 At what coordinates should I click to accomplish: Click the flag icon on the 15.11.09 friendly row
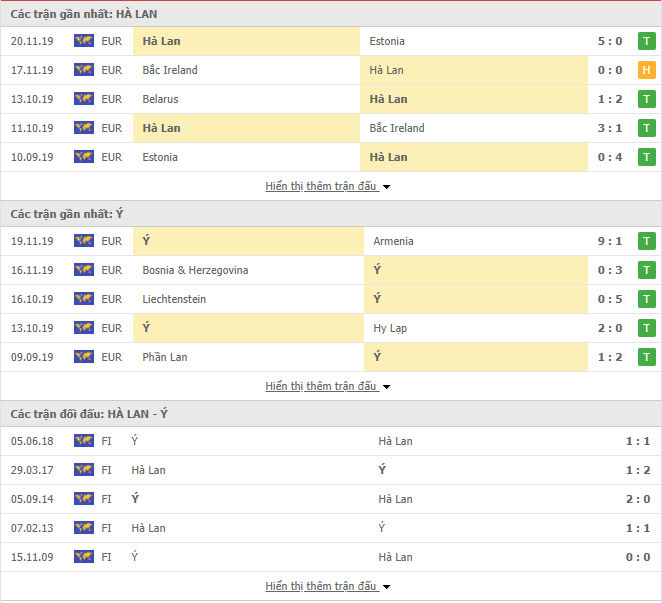coord(84,557)
